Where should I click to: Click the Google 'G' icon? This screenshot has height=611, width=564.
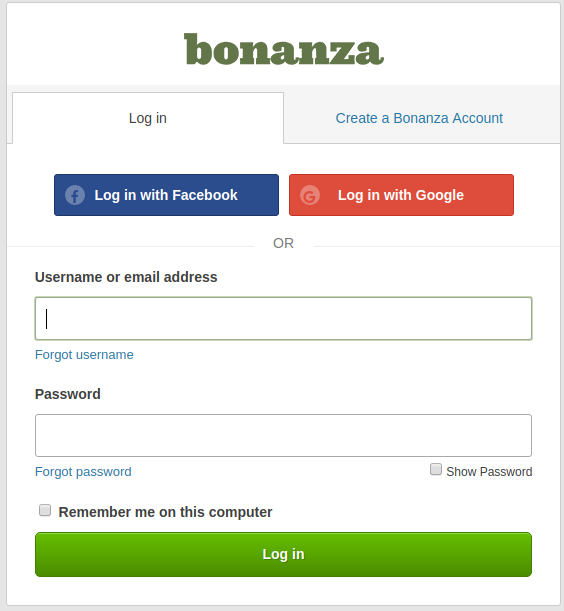[310, 195]
